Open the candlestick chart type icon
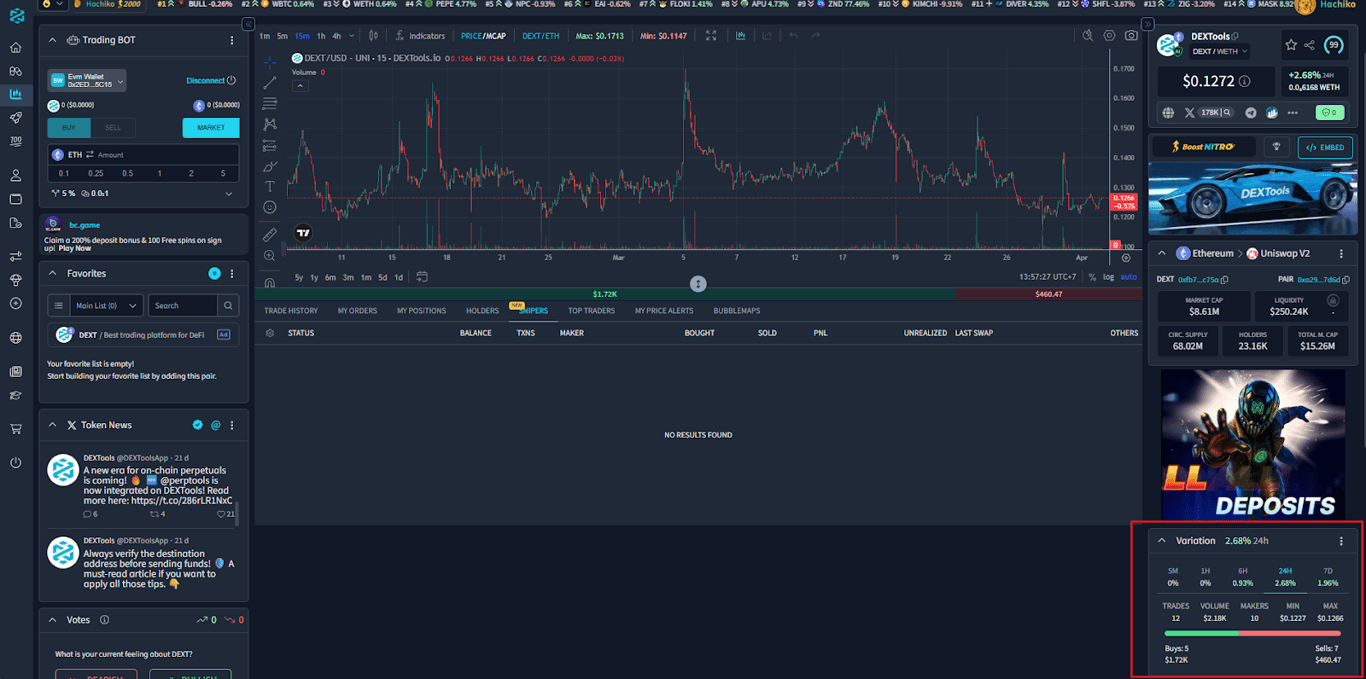The width and height of the screenshot is (1366, 679). click(x=373, y=36)
